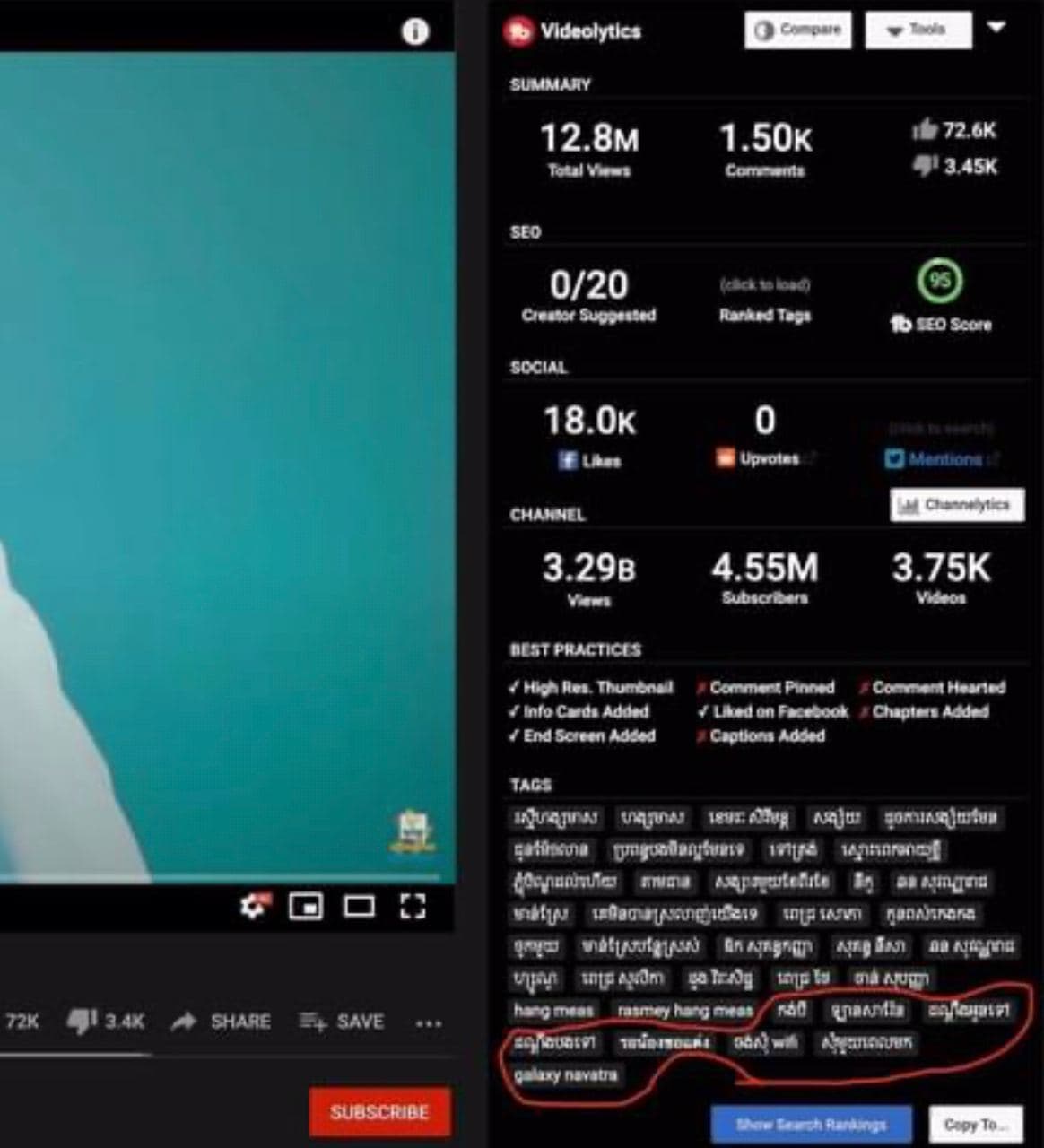Show Search Rankings for tags
This screenshot has width=1044, height=1148.
point(811,1124)
